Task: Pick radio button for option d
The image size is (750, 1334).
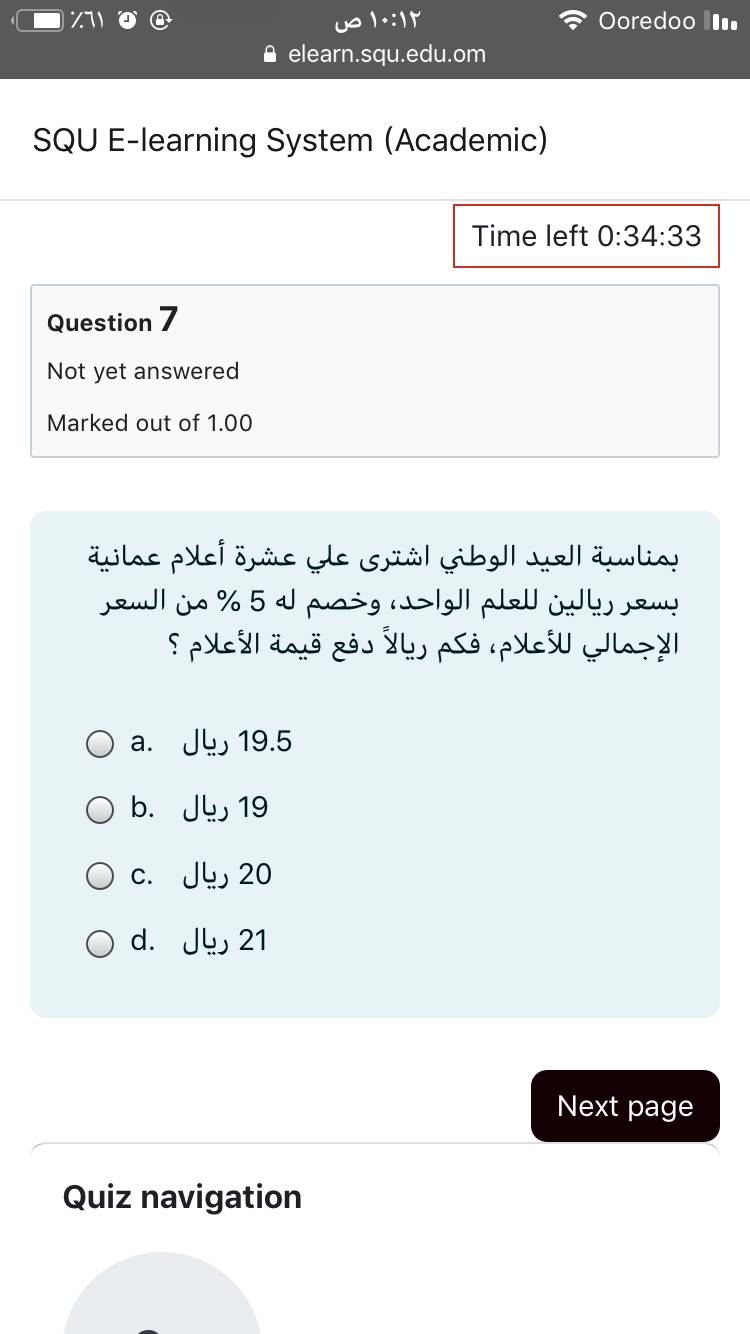Action: pyautogui.click(x=100, y=943)
